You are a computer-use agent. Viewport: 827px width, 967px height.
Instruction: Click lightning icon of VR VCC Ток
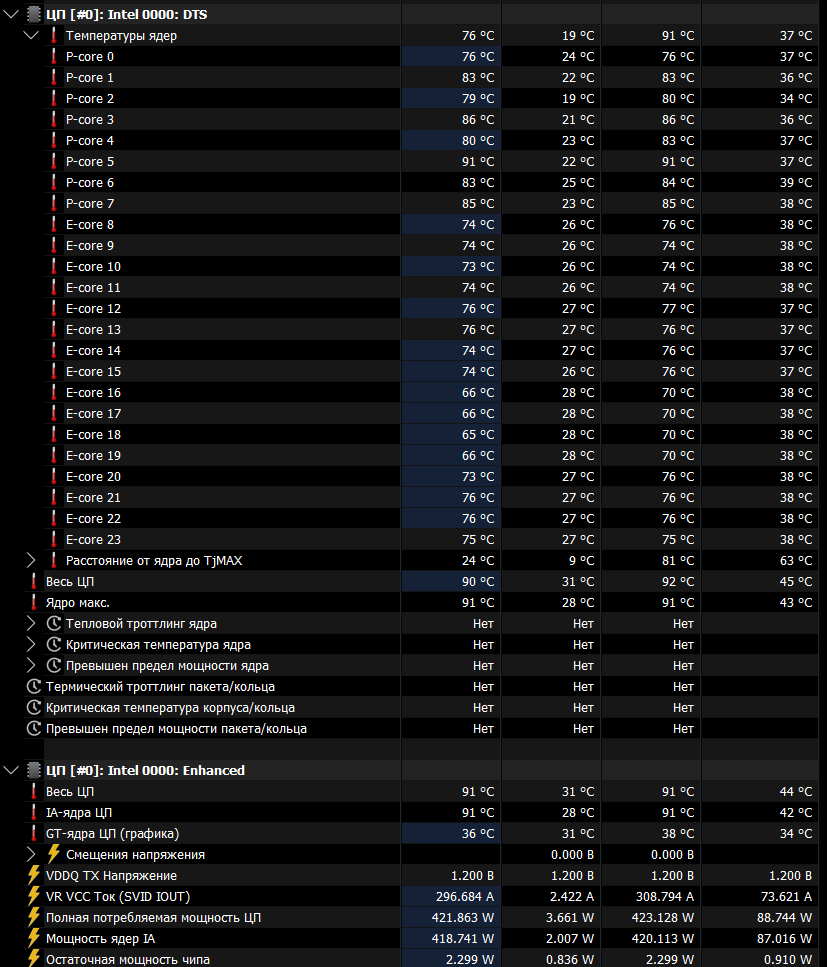click(x=34, y=896)
